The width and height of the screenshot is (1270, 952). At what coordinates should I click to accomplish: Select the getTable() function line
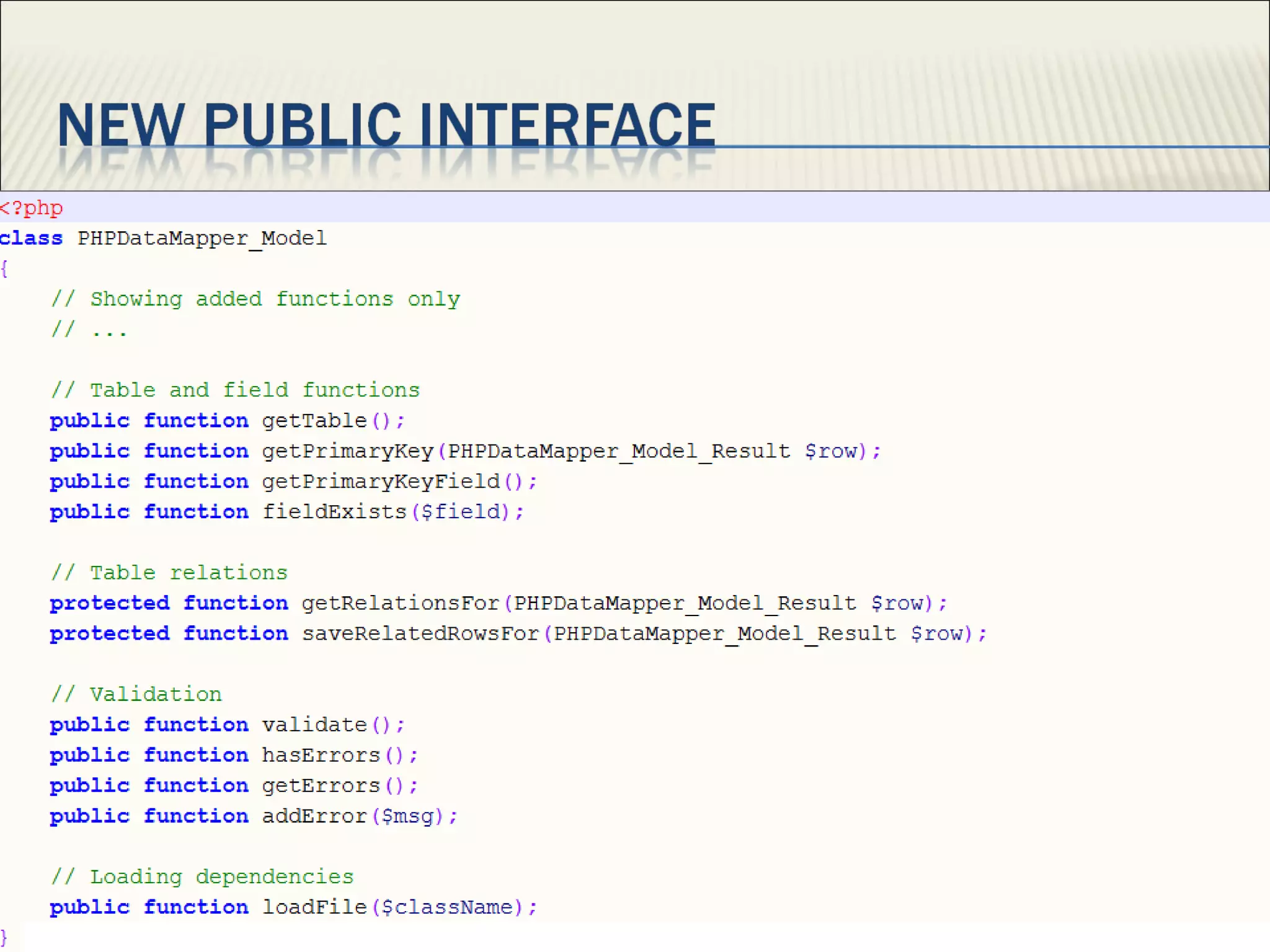pyautogui.click(x=228, y=421)
